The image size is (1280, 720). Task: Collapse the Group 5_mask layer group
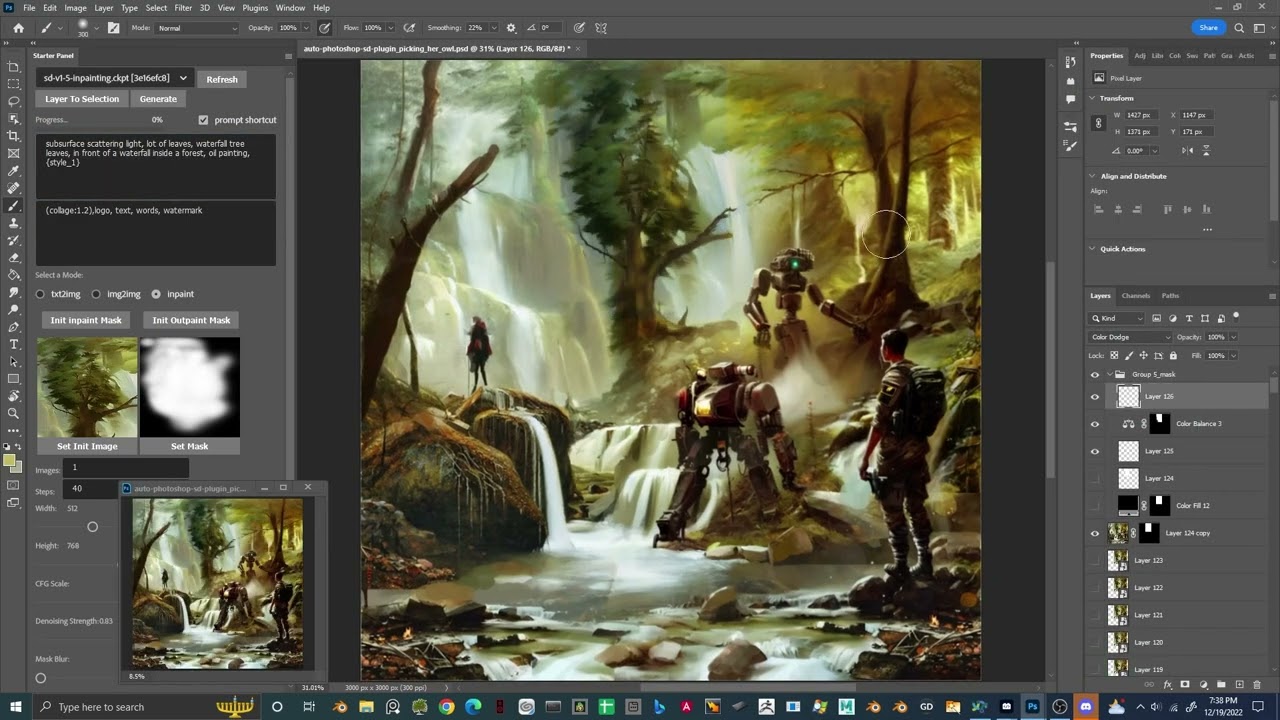pos(1108,374)
